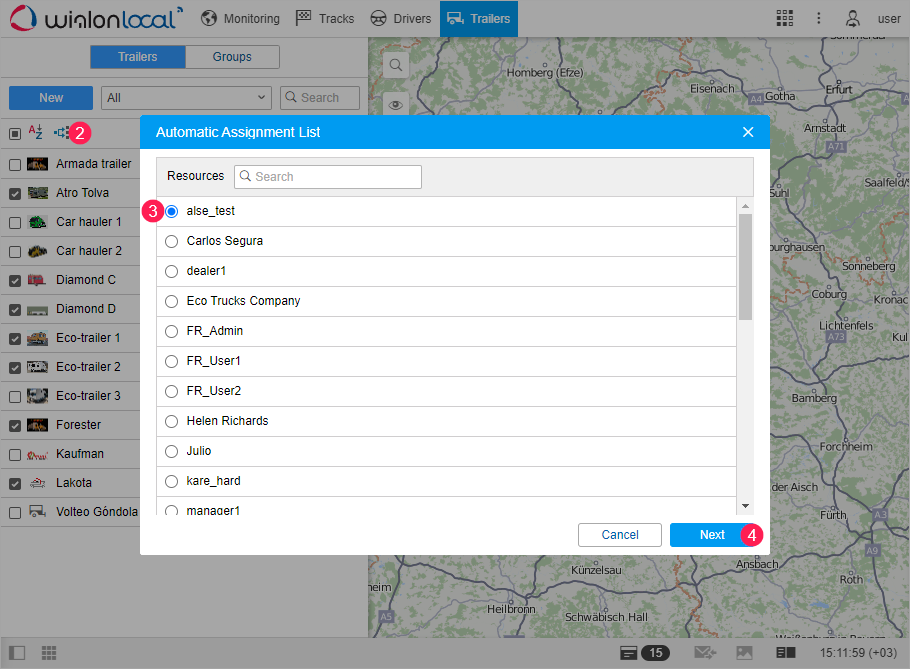Check the Car hauler 1 checkbox

pyautogui.click(x=15, y=223)
